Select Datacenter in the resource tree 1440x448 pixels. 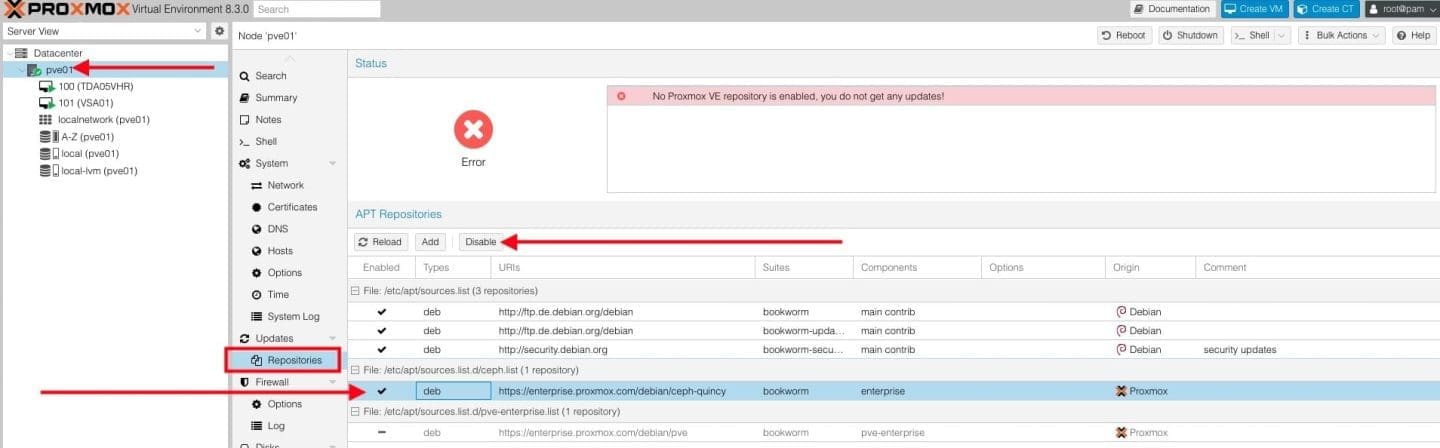[x=58, y=53]
